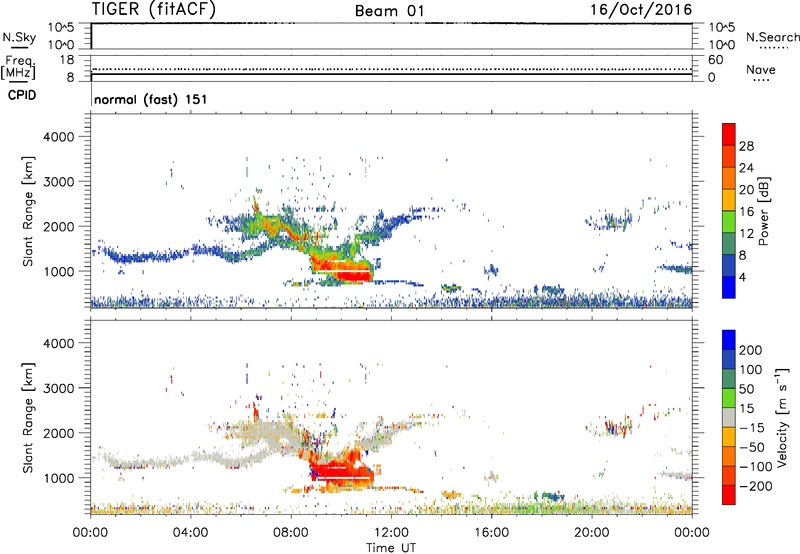The image size is (800, 554).
Task: Click the date "16/Oct/2016"
Action: point(641,10)
